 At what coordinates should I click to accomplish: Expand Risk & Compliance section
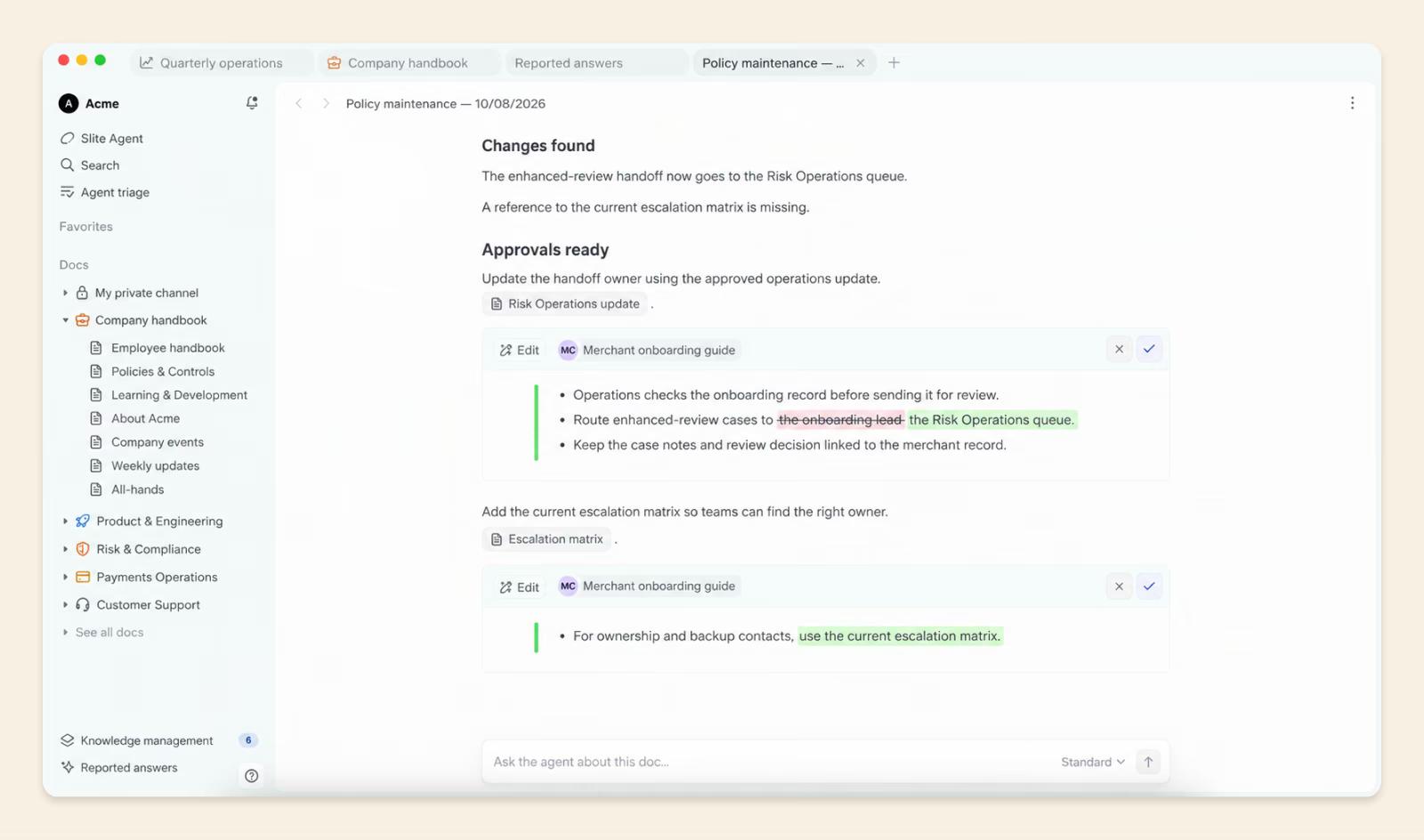[65, 549]
